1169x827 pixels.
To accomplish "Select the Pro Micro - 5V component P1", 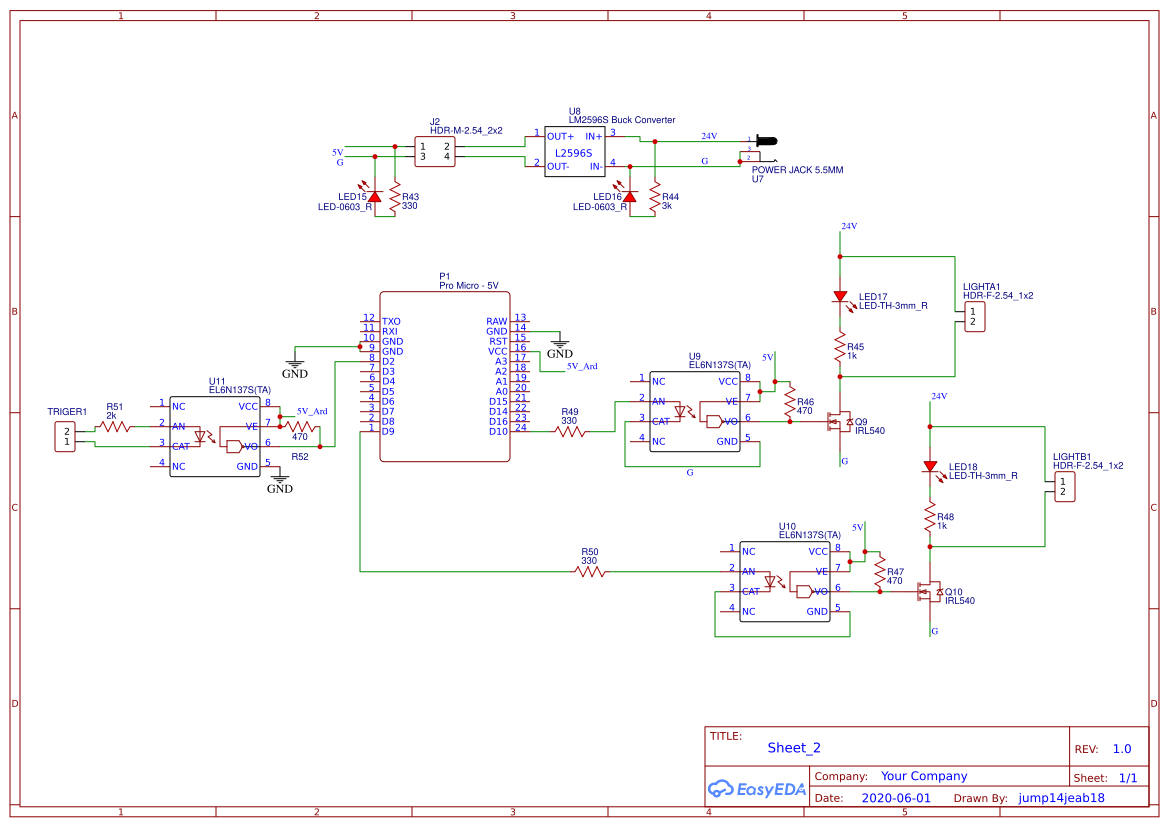I will (x=445, y=375).
